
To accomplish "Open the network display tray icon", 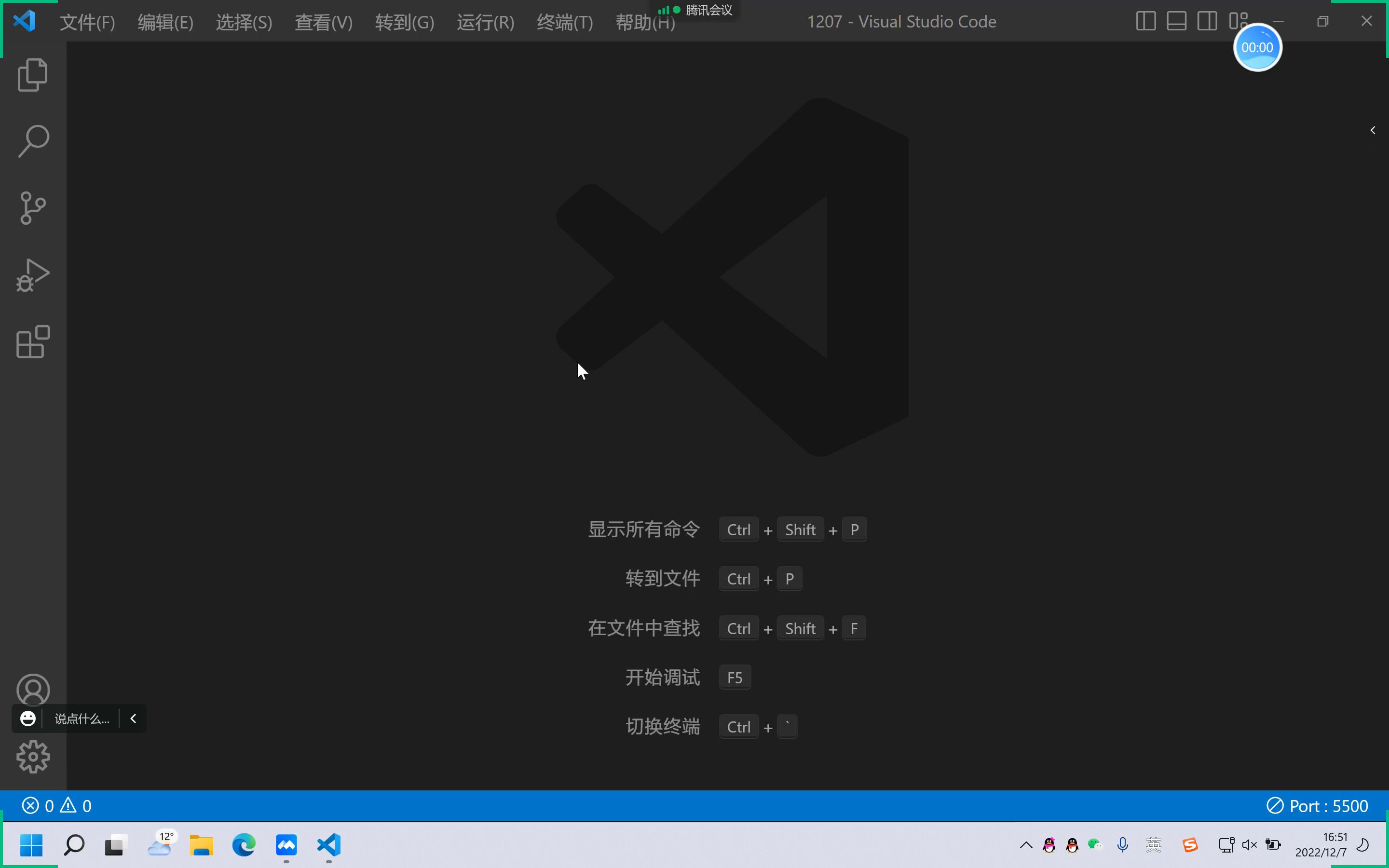I will pyautogui.click(x=1226, y=845).
